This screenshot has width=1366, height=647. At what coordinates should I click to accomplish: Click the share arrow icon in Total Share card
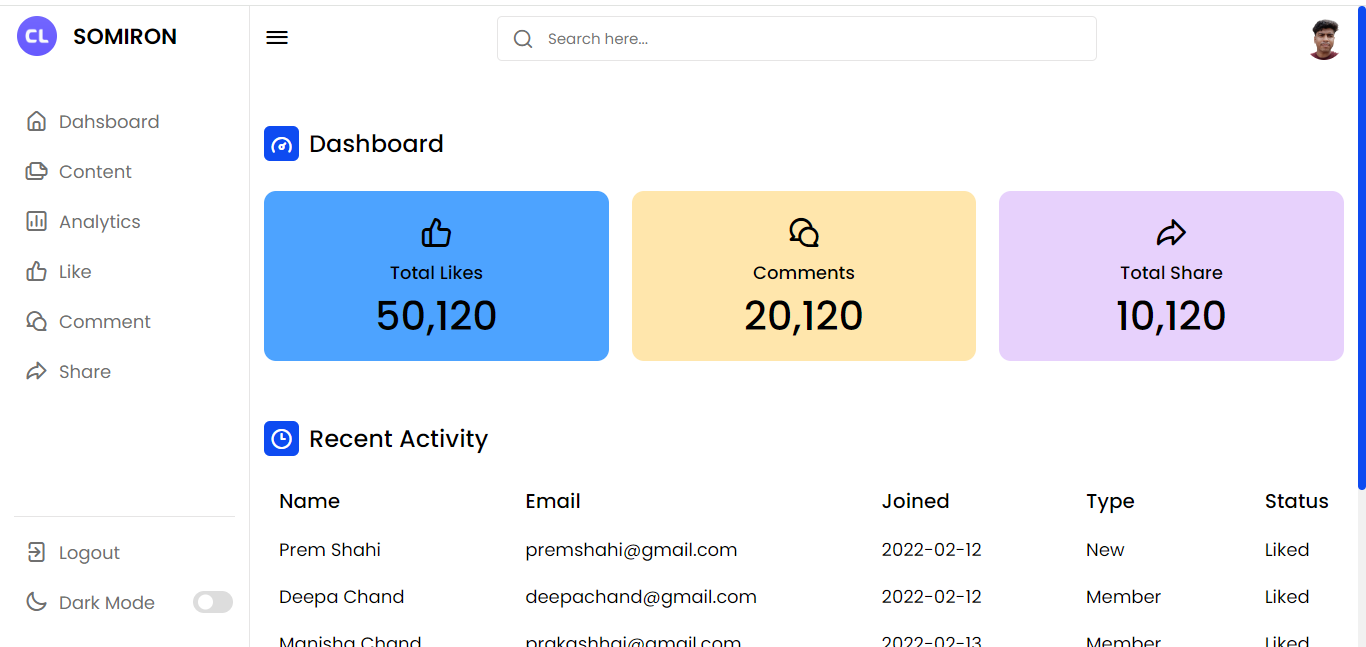click(1171, 233)
